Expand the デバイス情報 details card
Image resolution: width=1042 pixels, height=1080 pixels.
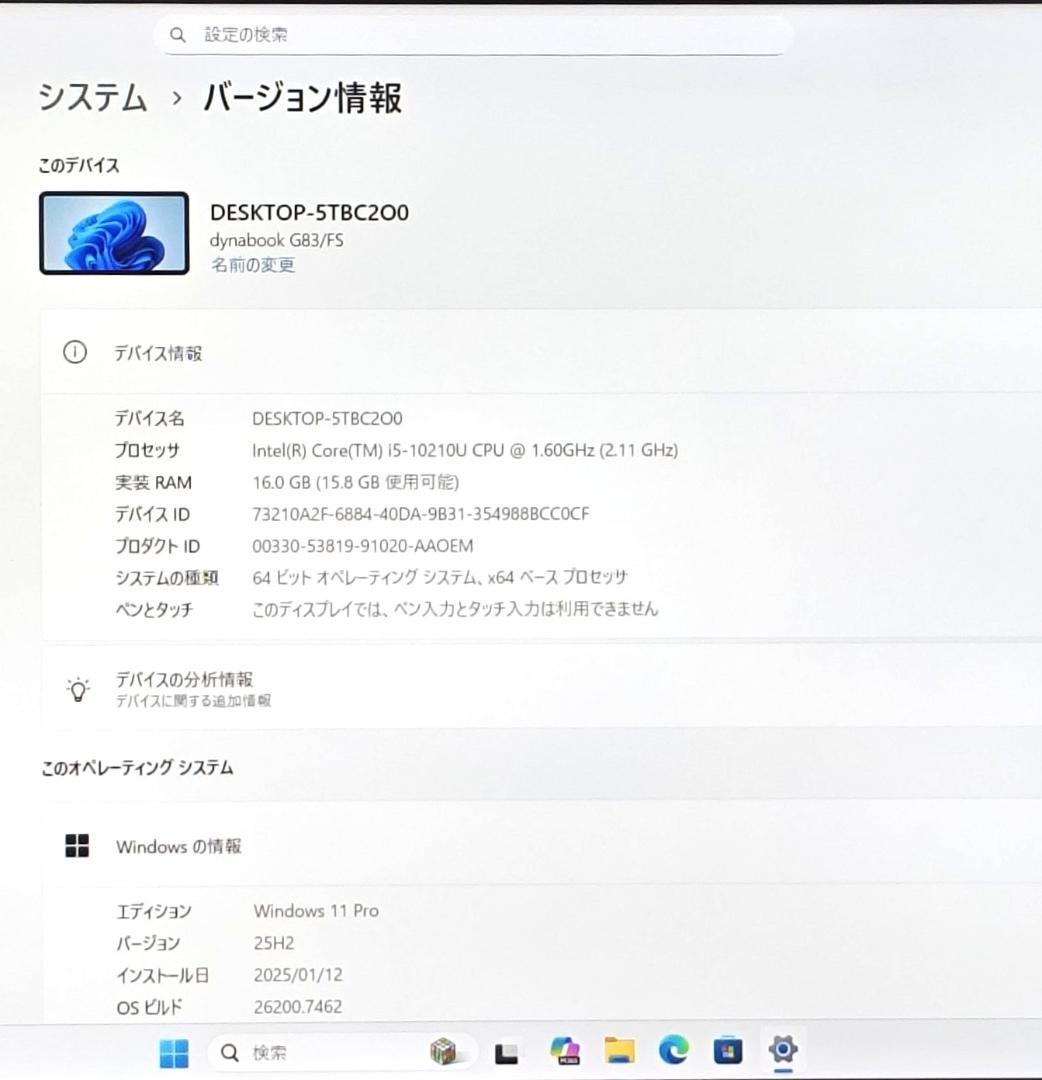tap(540, 353)
